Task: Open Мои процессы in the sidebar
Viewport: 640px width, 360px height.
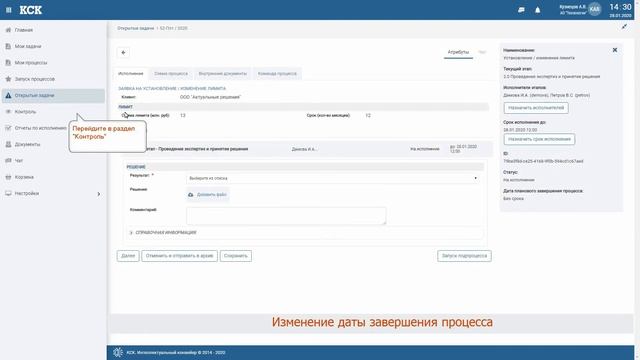Action: click(31, 62)
